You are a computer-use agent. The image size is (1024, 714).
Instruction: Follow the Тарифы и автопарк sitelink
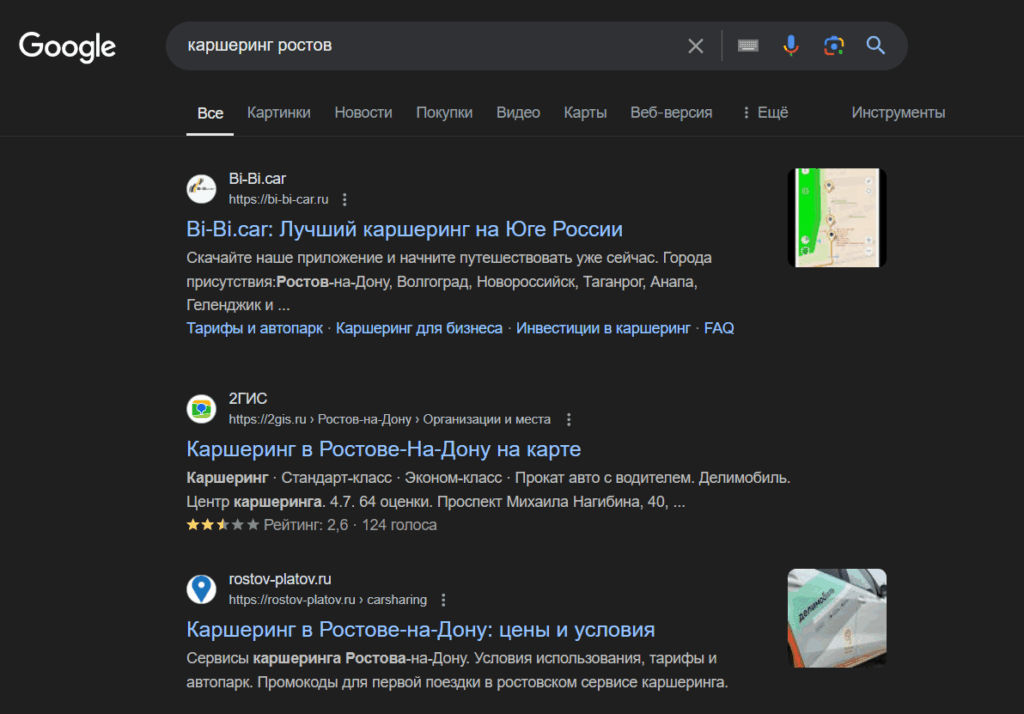coord(252,327)
